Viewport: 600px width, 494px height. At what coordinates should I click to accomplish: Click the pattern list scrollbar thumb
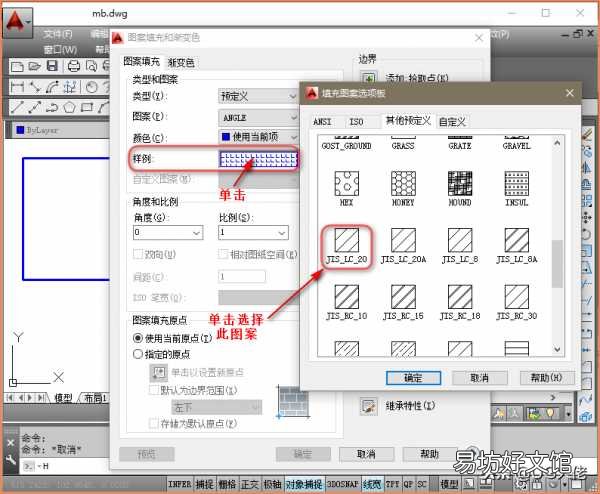pyautogui.click(x=557, y=263)
